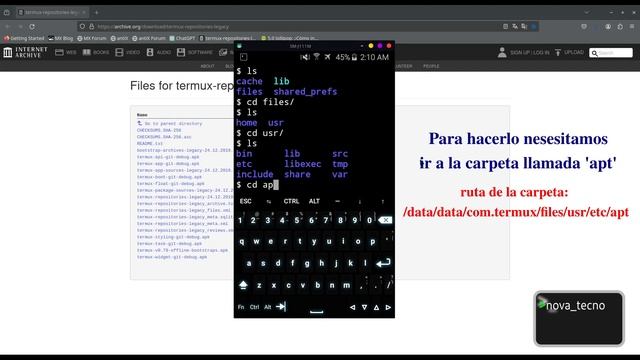Click the browser forward arrow
The height and width of the screenshot is (360, 640).
(x=20, y=27)
